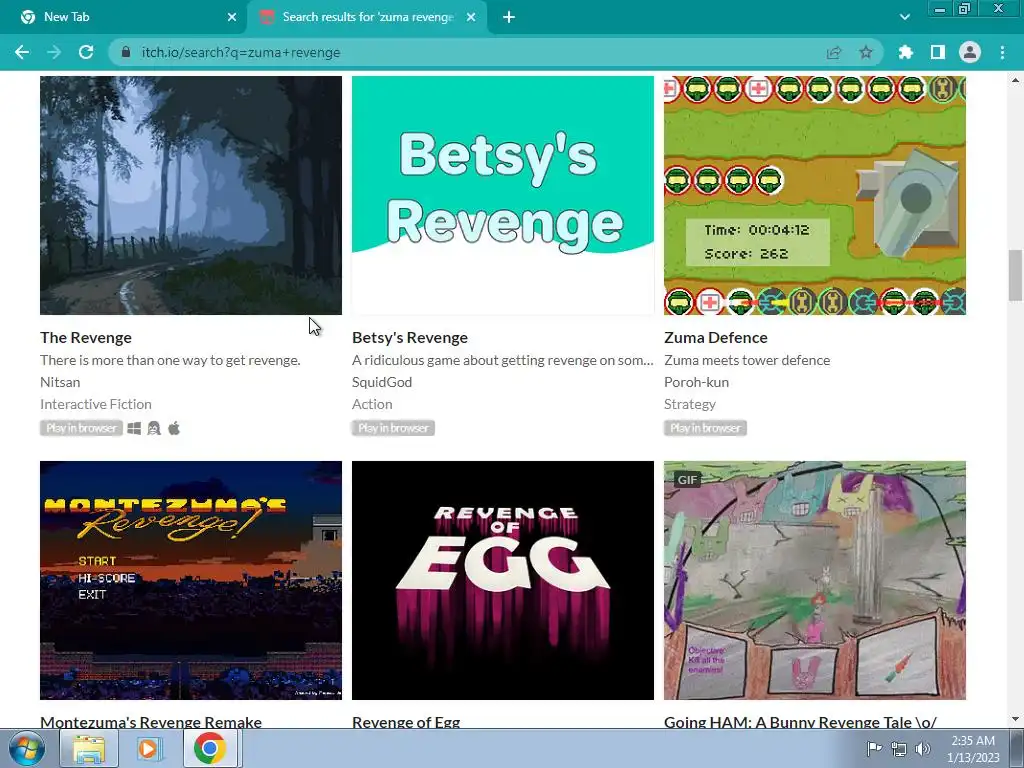
Task: Close the Search results tab
Action: 471,17
